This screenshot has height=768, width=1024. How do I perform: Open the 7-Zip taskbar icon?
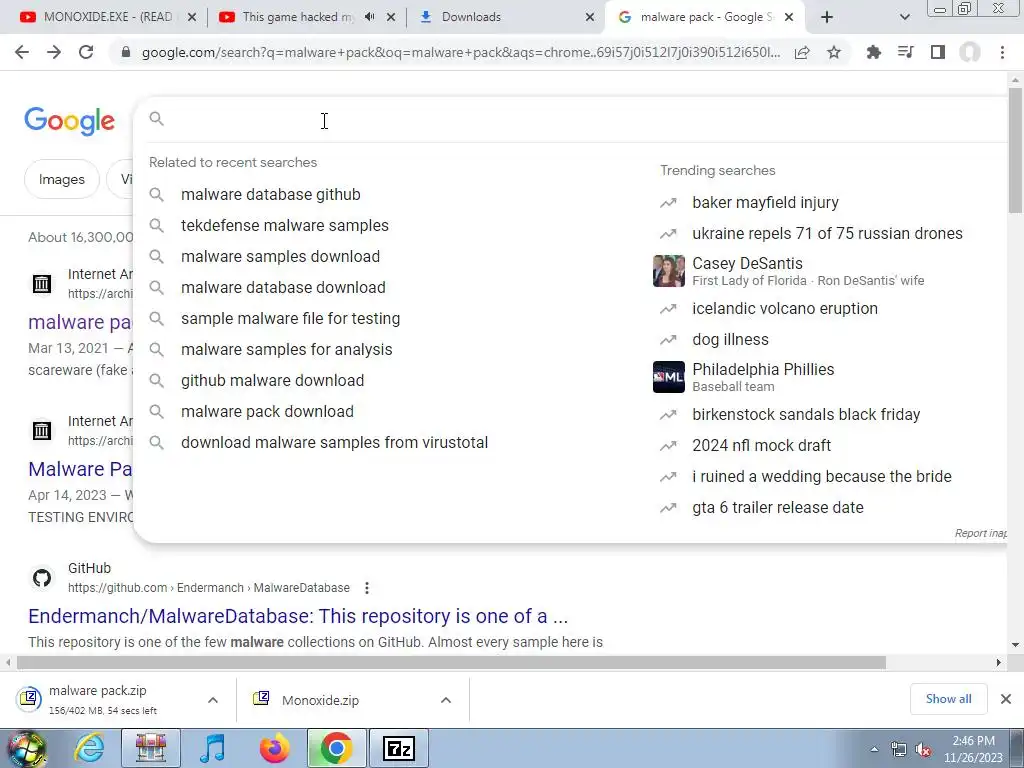point(399,748)
